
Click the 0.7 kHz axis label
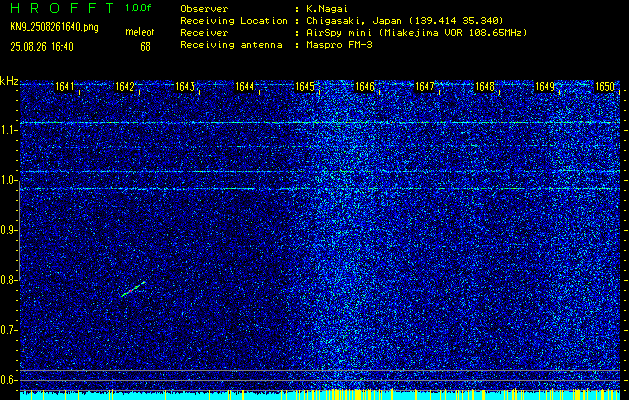pos(8,330)
